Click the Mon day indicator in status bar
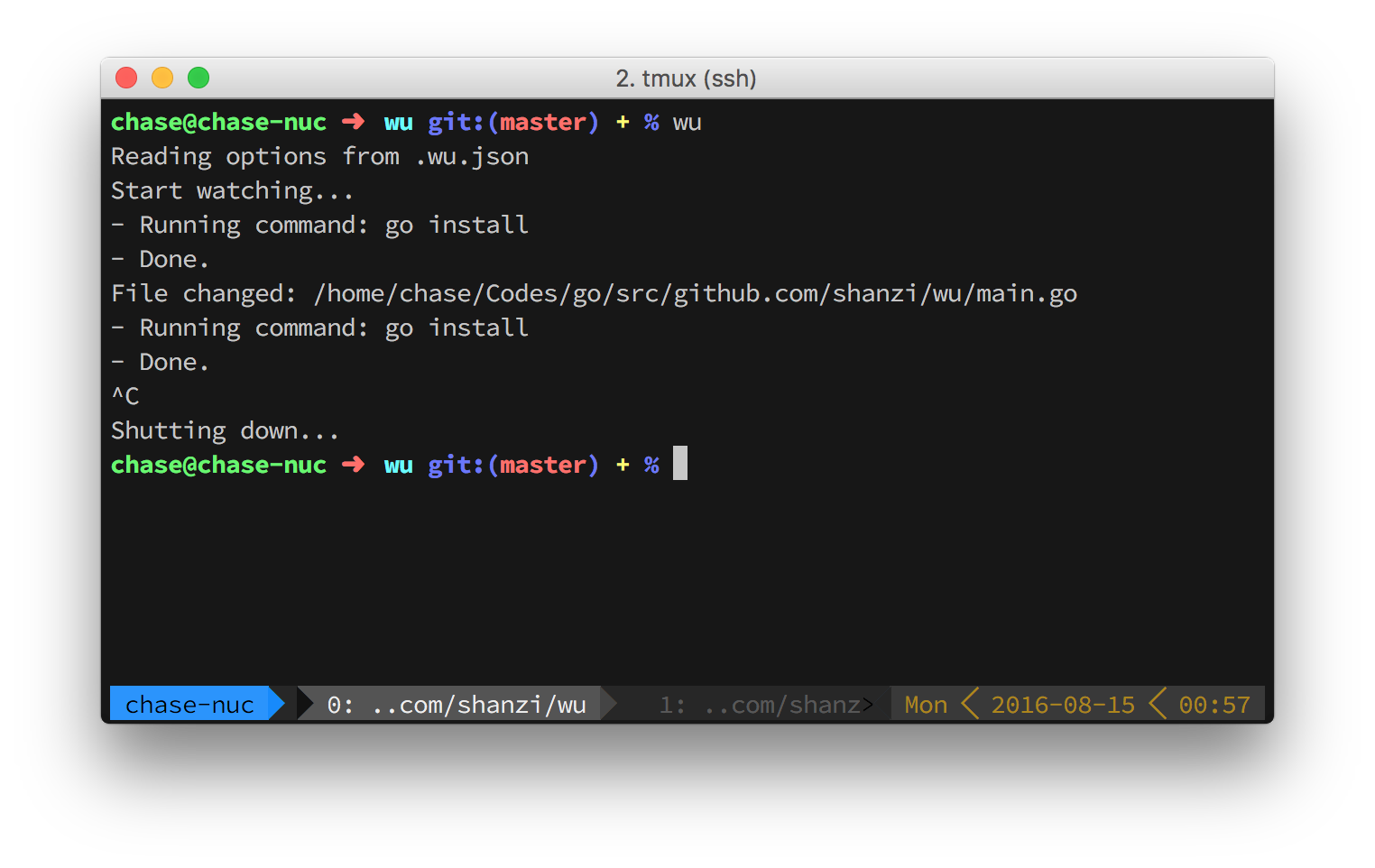Screen dimensions: 1375x868 (926, 704)
